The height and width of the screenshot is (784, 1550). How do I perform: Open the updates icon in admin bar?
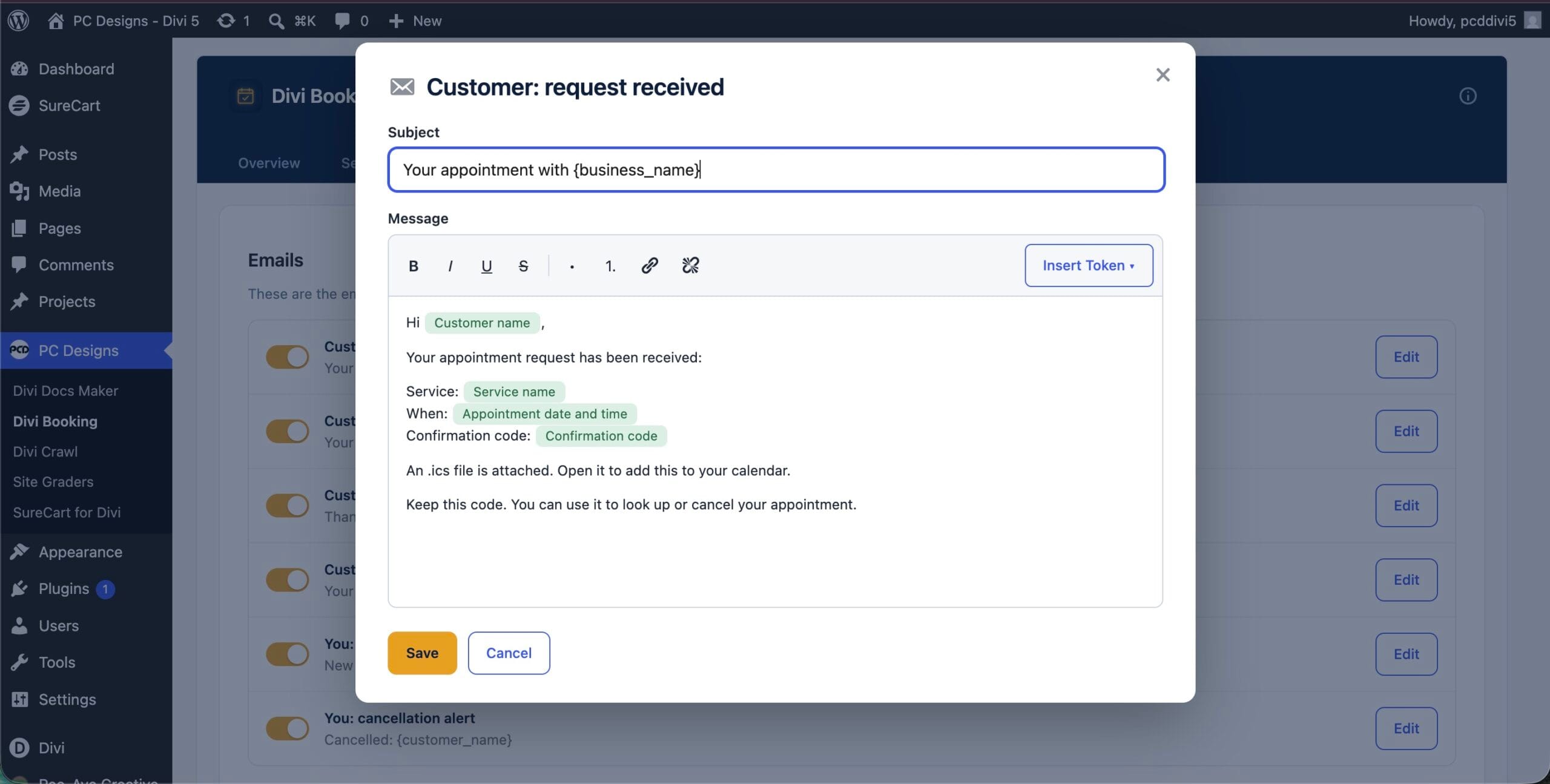tap(233, 21)
